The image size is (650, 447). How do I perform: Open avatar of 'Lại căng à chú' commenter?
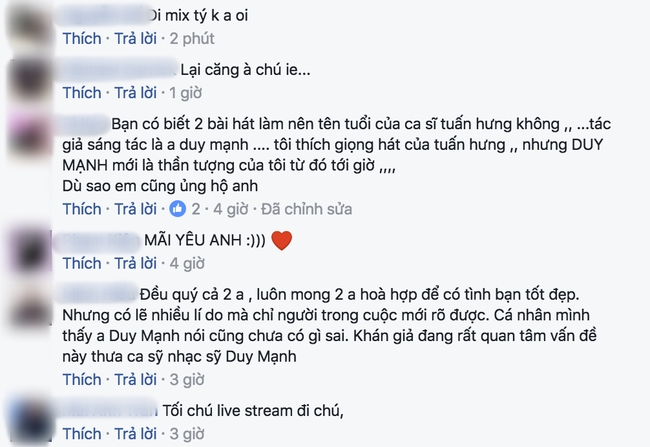pyautogui.click(x=30, y=81)
